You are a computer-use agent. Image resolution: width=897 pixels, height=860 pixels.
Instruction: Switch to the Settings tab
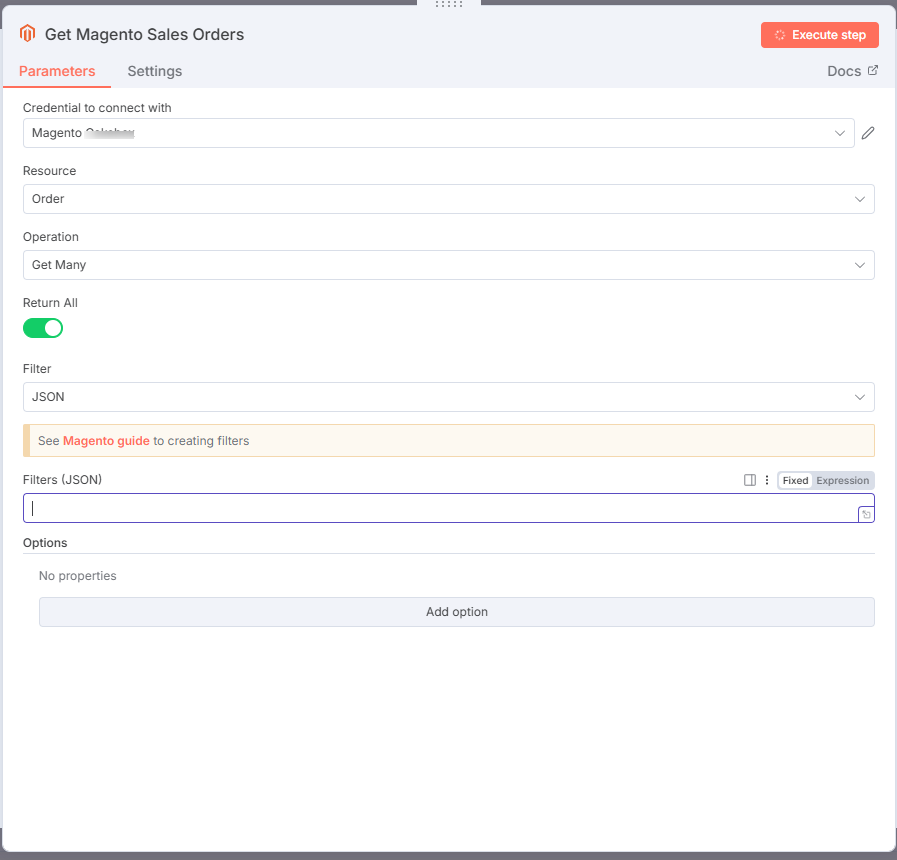tap(154, 71)
